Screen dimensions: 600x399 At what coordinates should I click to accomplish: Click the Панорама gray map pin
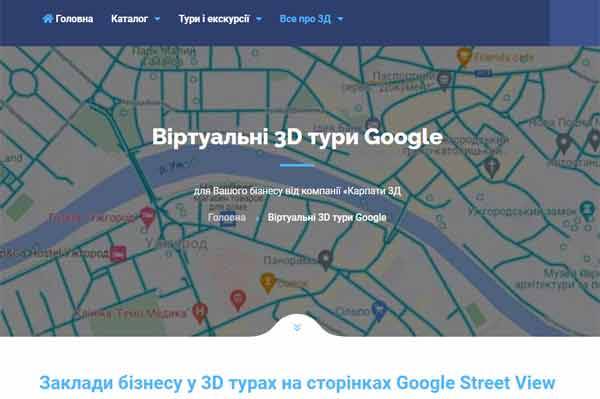[x=325, y=260]
